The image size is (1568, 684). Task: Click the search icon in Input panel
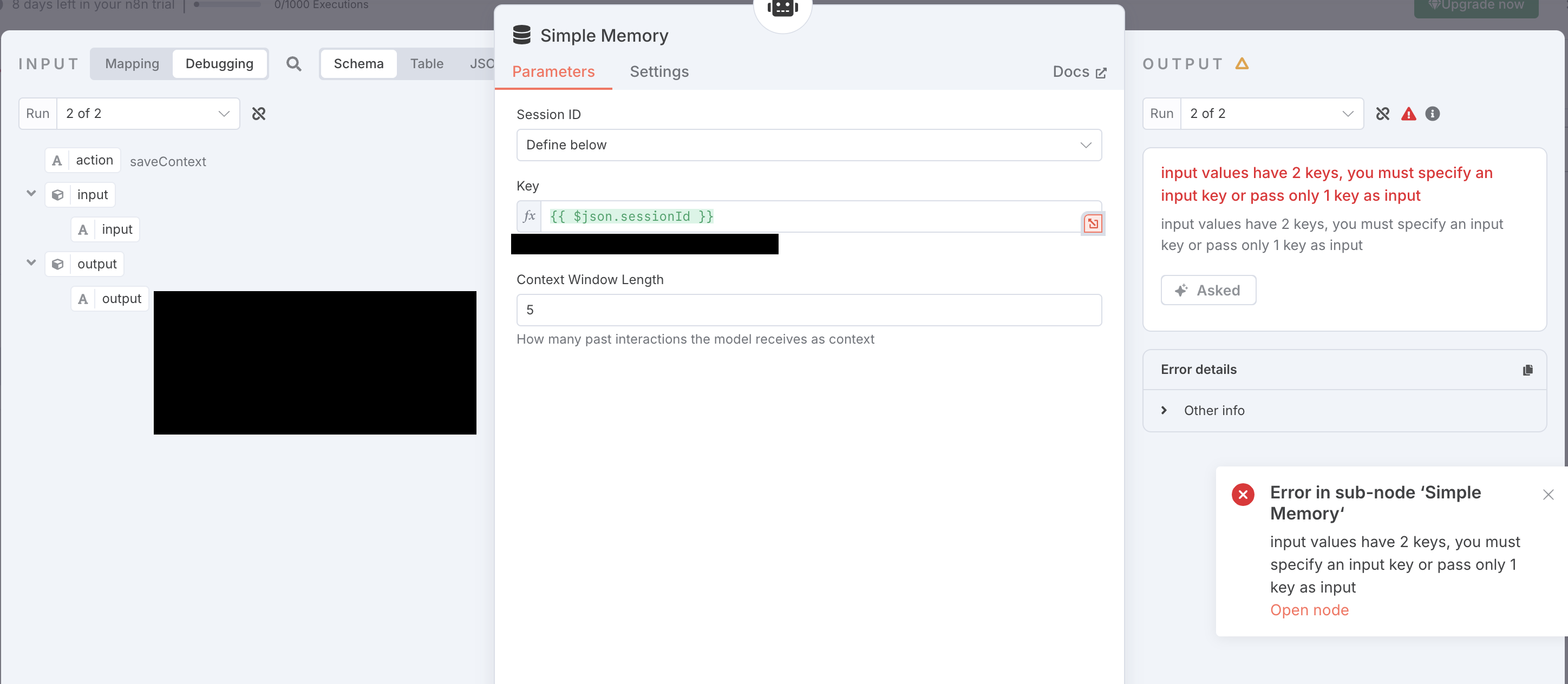coord(293,64)
